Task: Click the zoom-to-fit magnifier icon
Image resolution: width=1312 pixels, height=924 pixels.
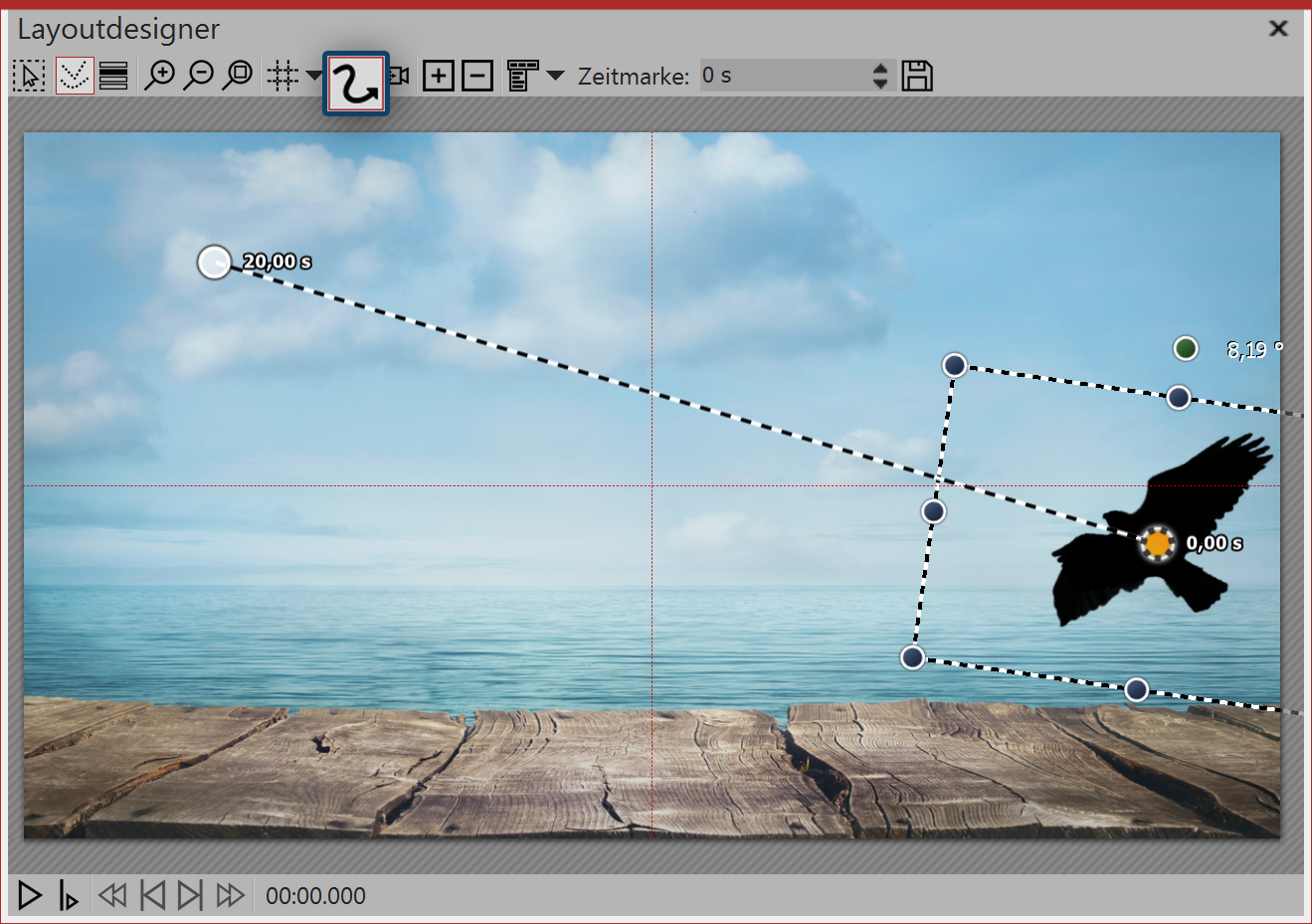Action: (238, 76)
